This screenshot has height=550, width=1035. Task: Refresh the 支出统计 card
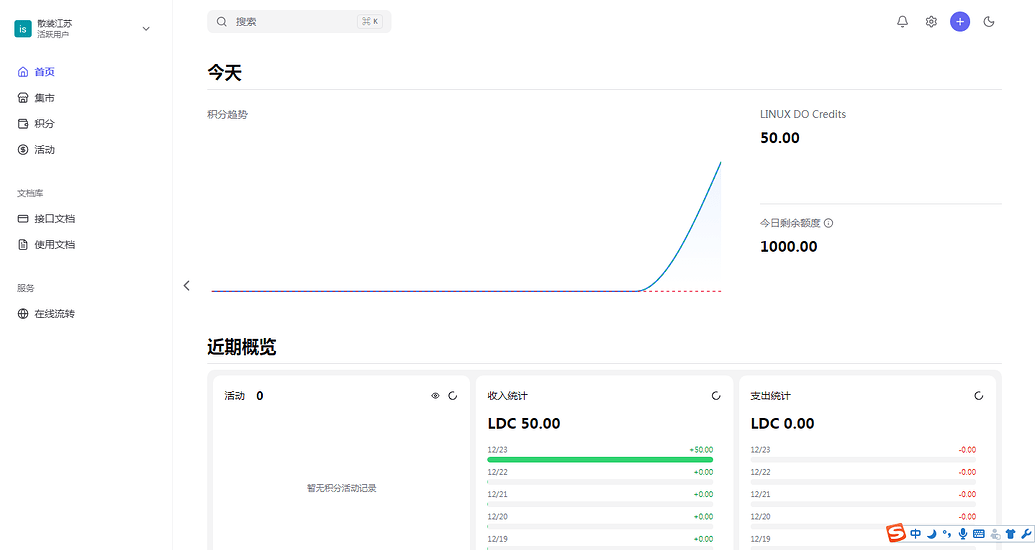tap(978, 395)
